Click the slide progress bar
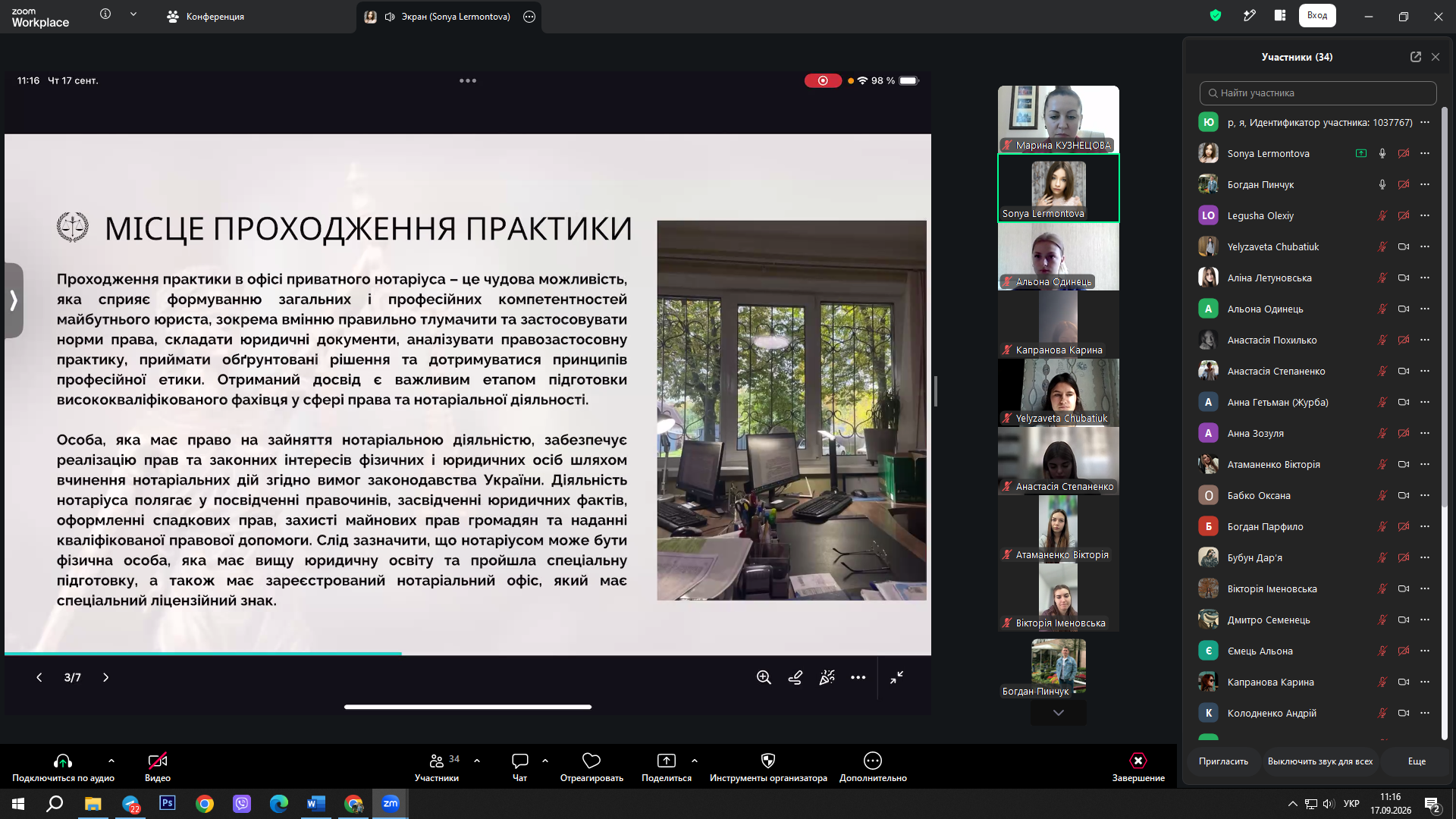 (468, 653)
